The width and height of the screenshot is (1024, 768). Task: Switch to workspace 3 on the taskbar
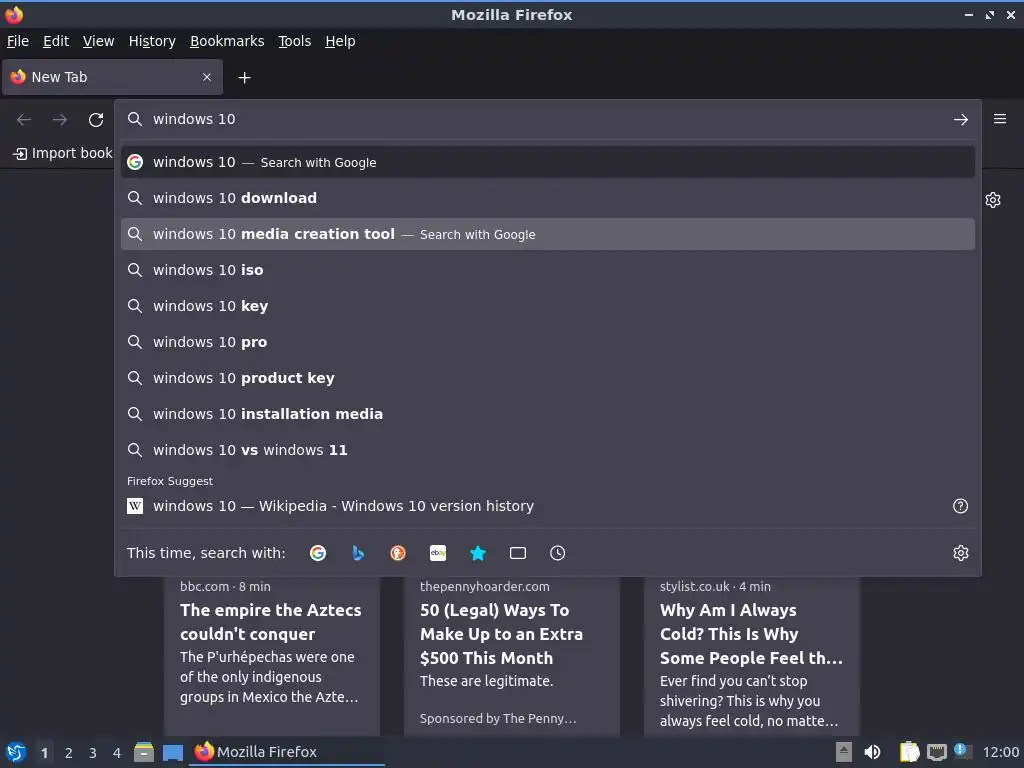93,753
